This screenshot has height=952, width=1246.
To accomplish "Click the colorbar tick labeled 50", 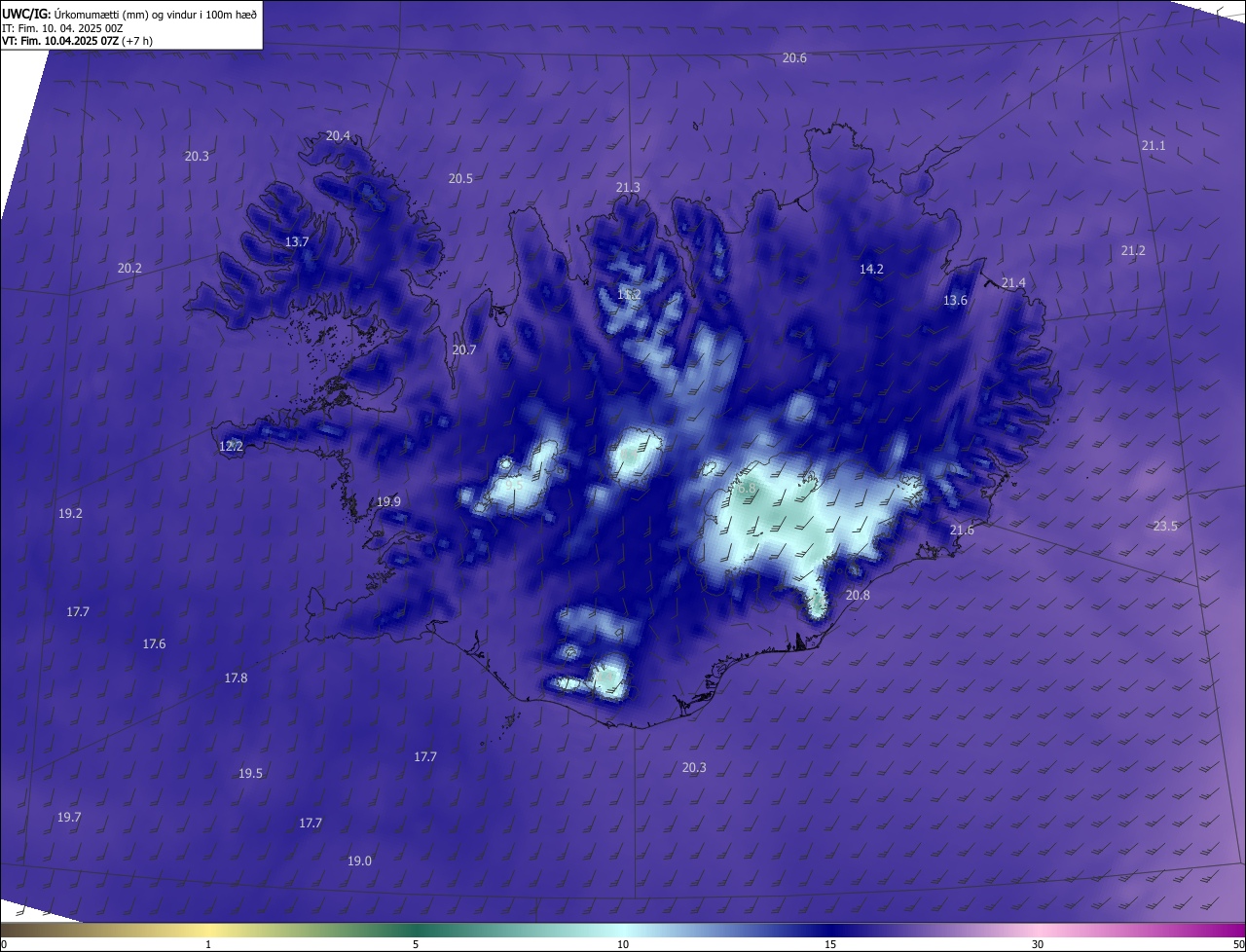I will coord(1238,944).
